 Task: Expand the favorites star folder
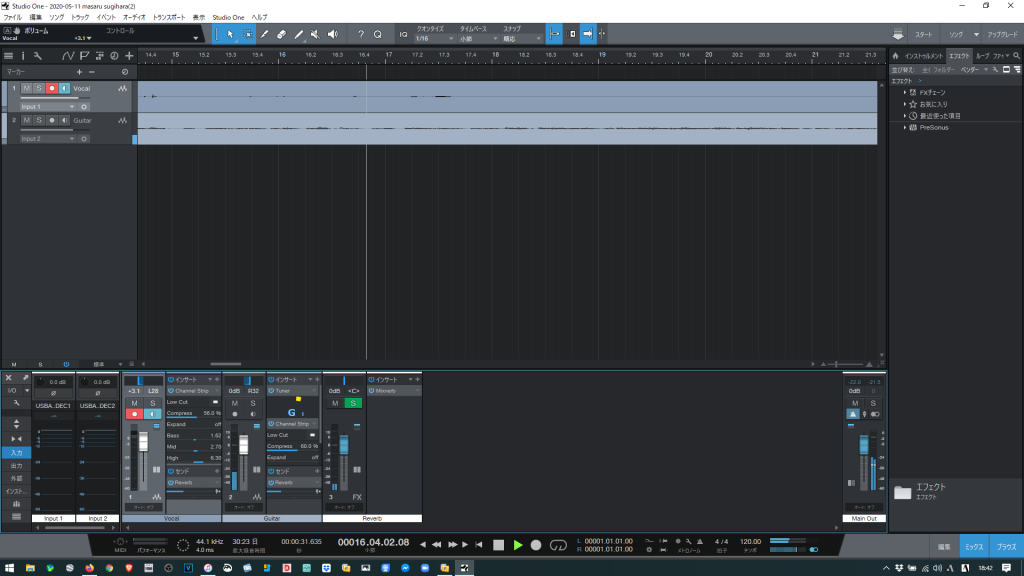tap(905, 104)
